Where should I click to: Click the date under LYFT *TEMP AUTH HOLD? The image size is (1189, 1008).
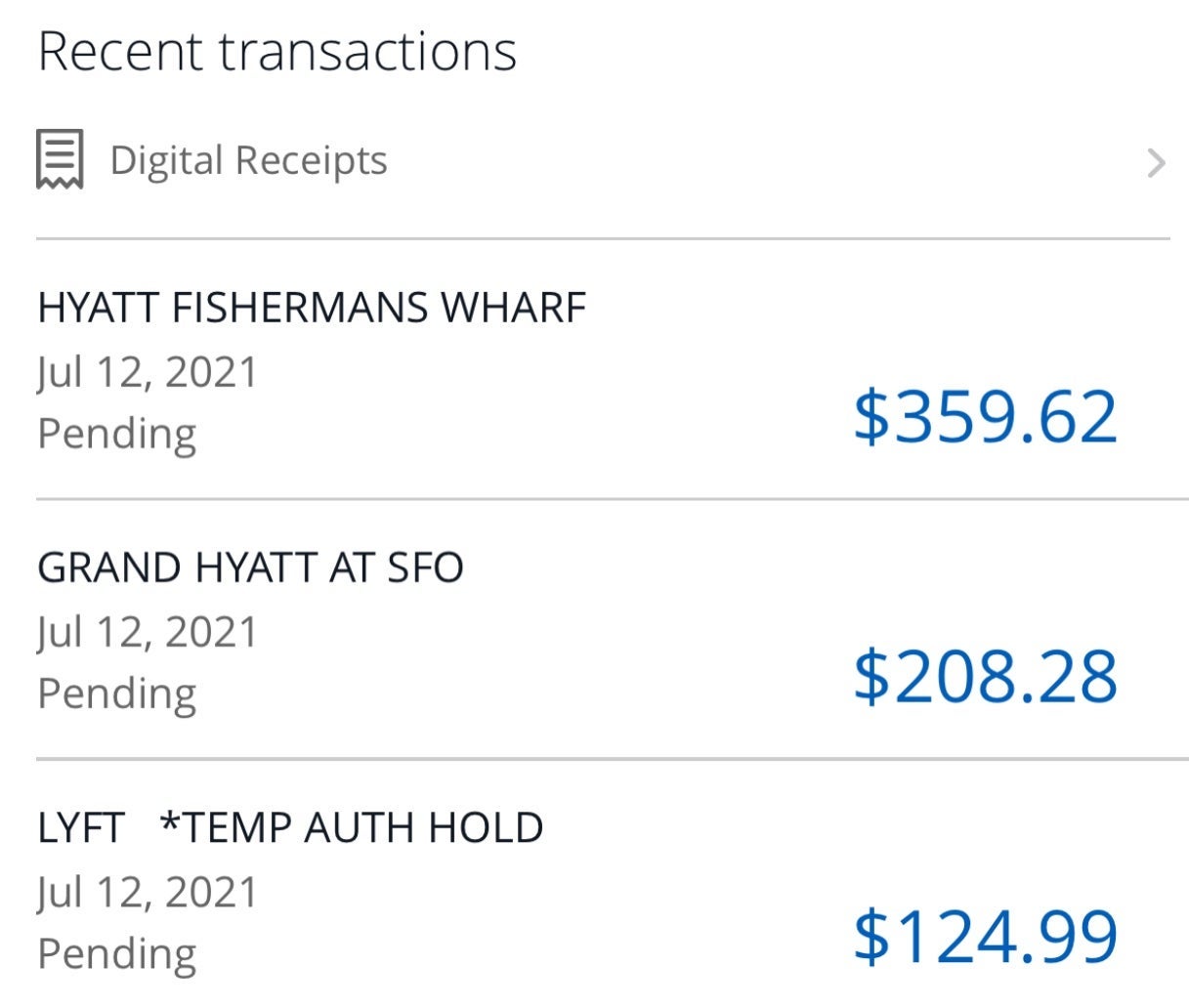click(148, 892)
